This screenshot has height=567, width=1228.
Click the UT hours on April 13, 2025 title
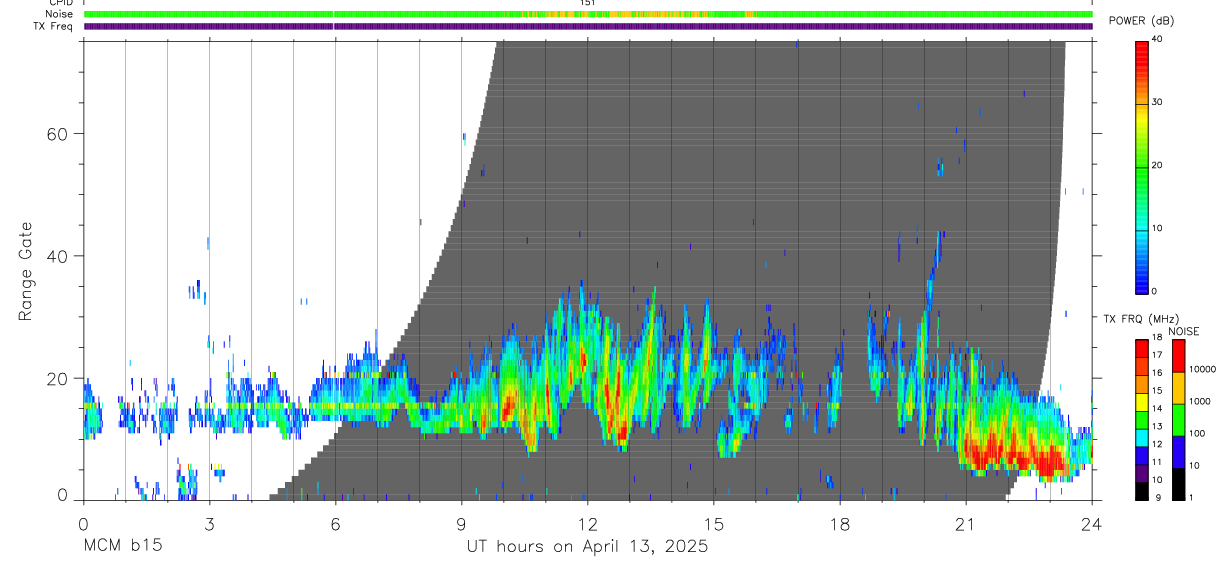click(587, 546)
